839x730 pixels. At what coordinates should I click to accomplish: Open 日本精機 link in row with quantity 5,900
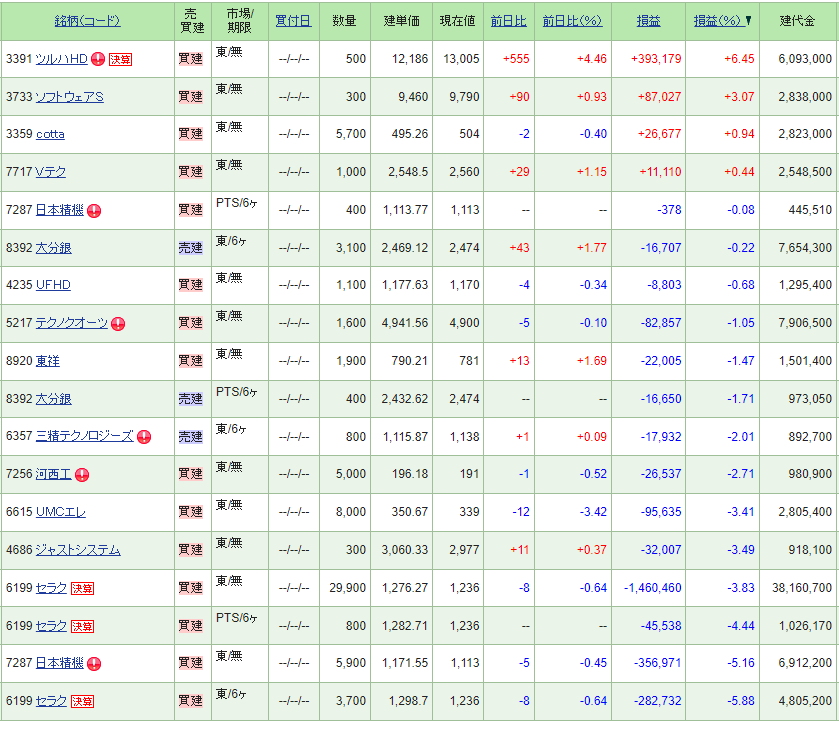pos(59,663)
